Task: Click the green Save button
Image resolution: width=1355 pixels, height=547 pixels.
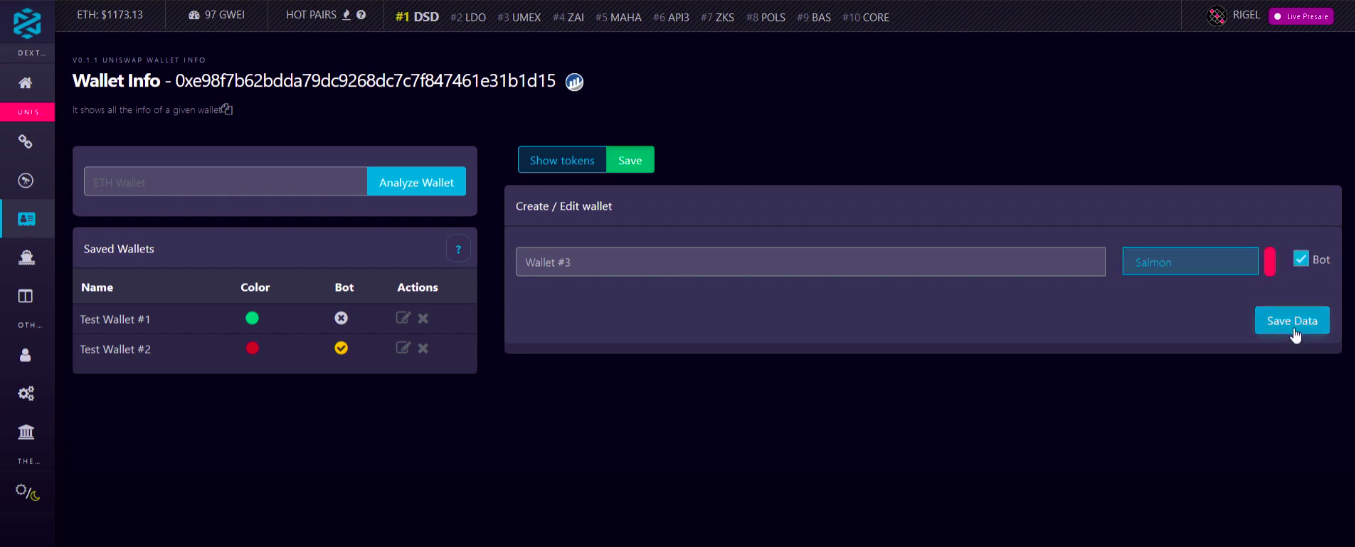Action: pyautogui.click(x=630, y=160)
